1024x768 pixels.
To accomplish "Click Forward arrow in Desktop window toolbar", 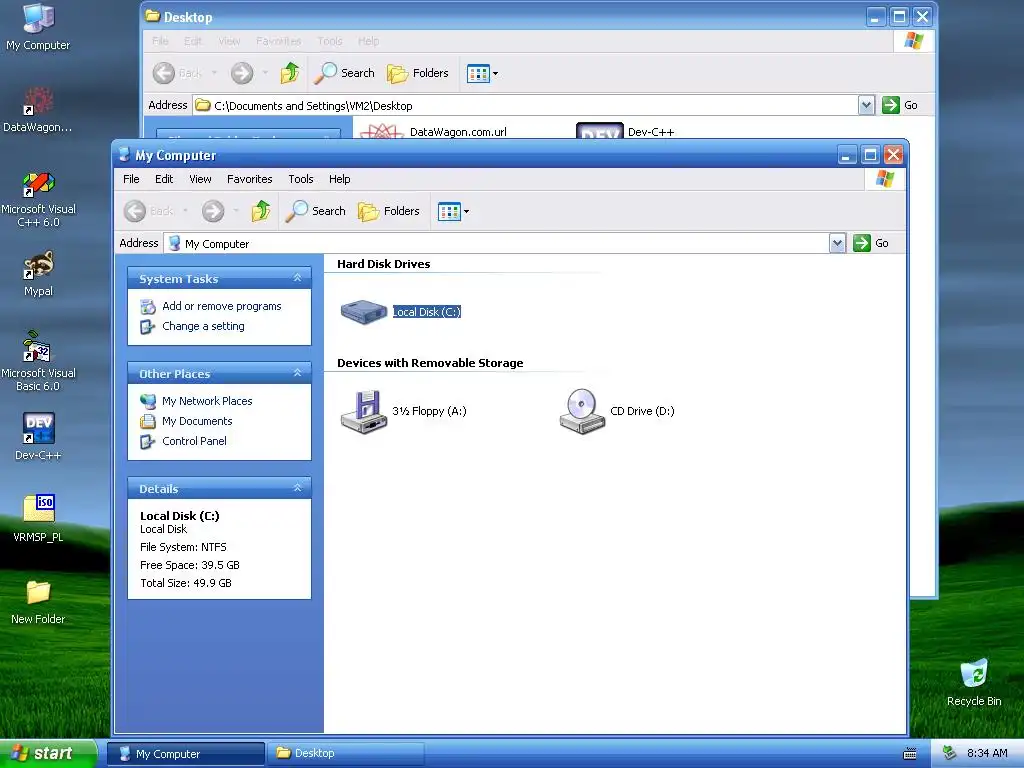I will point(242,73).
